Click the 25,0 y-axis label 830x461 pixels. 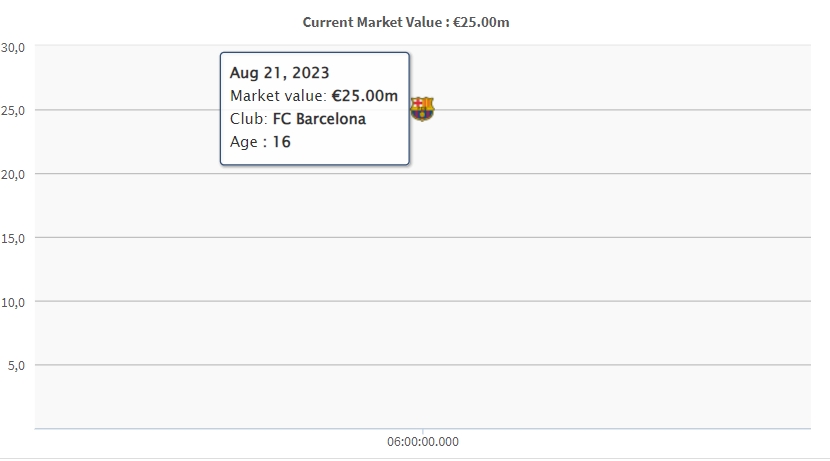[x=13, y=111]
